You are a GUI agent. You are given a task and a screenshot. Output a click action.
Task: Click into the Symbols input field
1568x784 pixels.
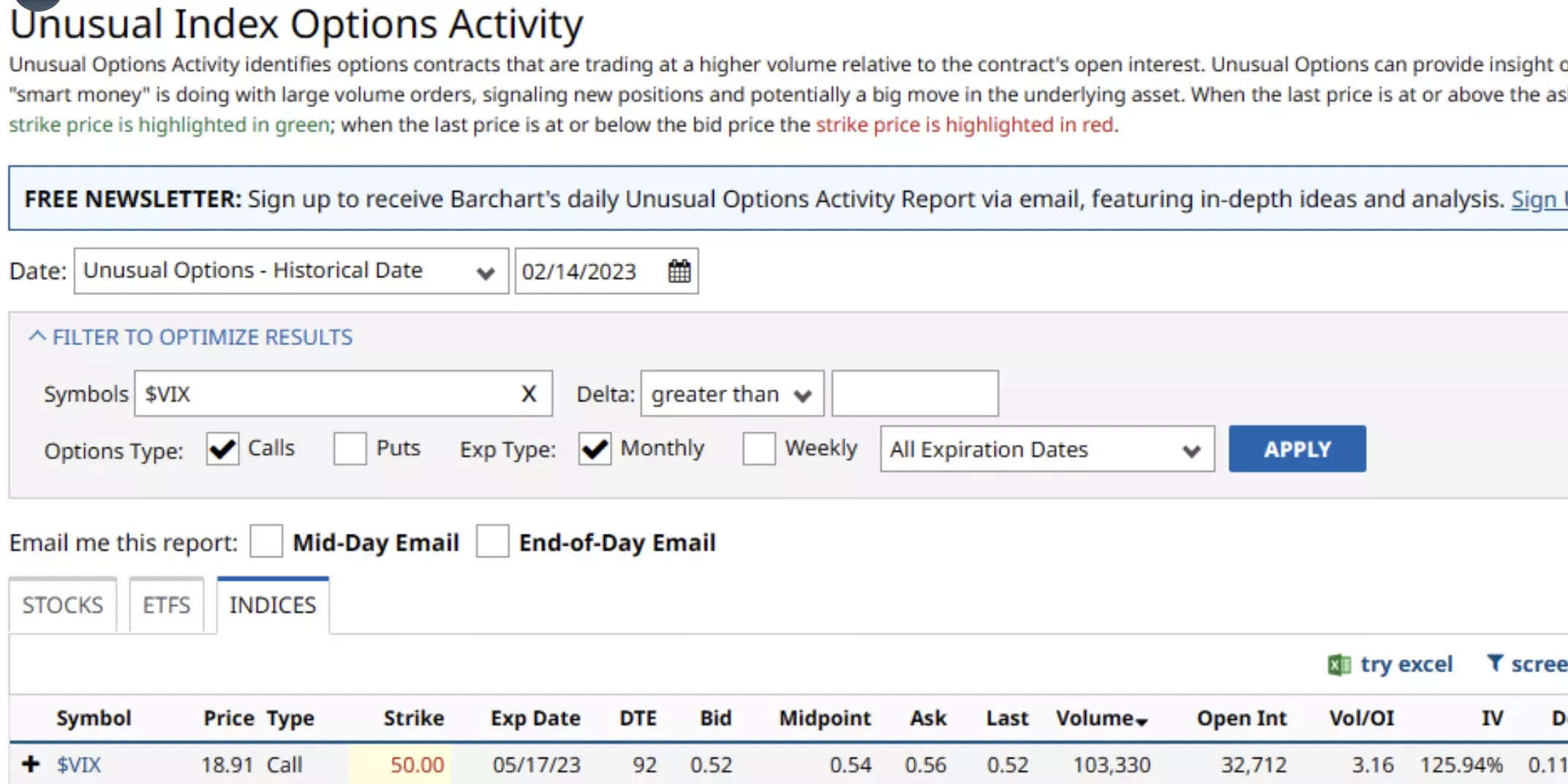343,393
